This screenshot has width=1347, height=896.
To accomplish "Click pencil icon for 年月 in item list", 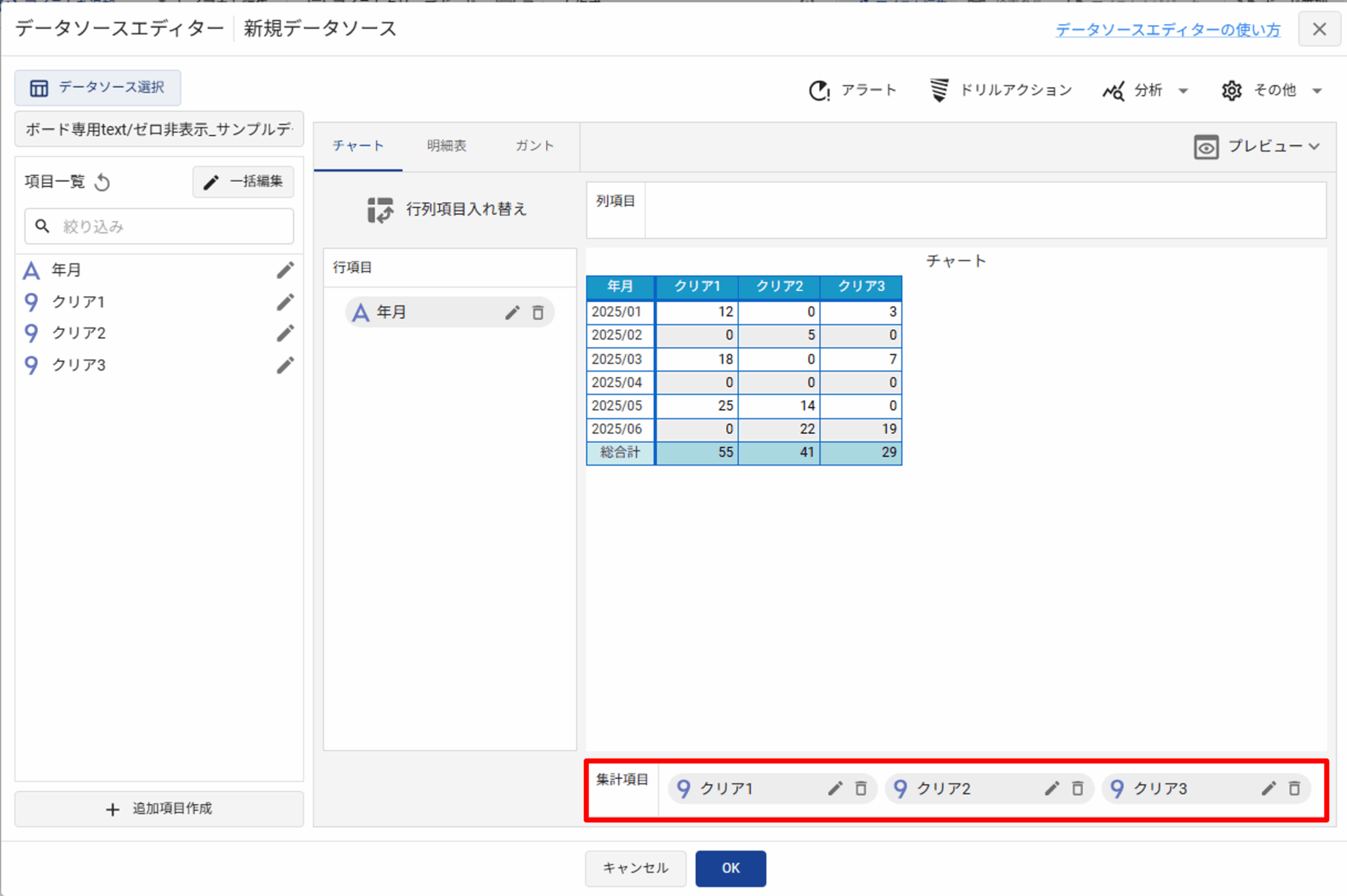I will (x=285, y=270).
